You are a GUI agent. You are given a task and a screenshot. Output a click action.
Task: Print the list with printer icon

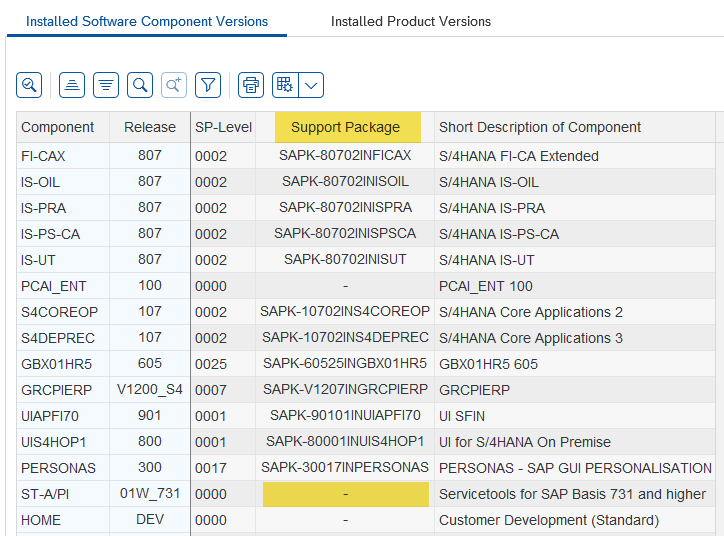pyautogui.click(x=251, y=85)
